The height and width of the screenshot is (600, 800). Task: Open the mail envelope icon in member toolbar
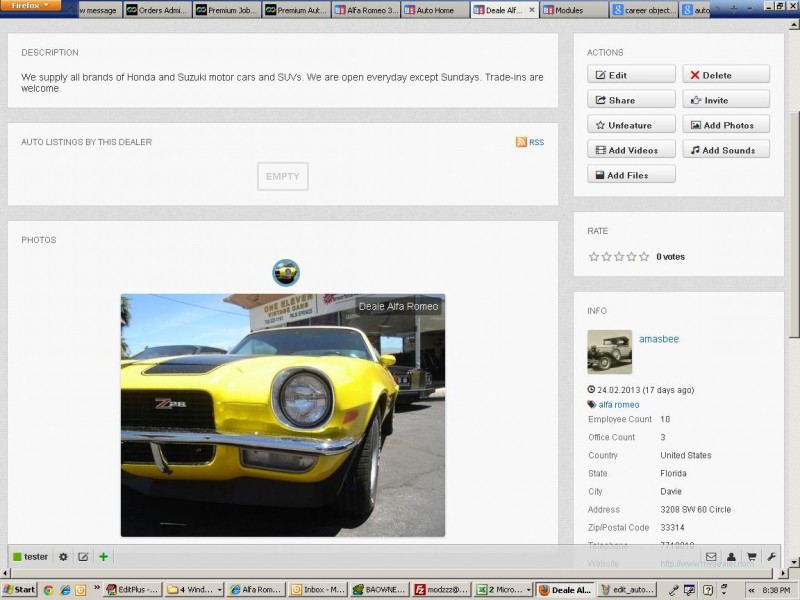pyautogui.click(x=711, y=557)
